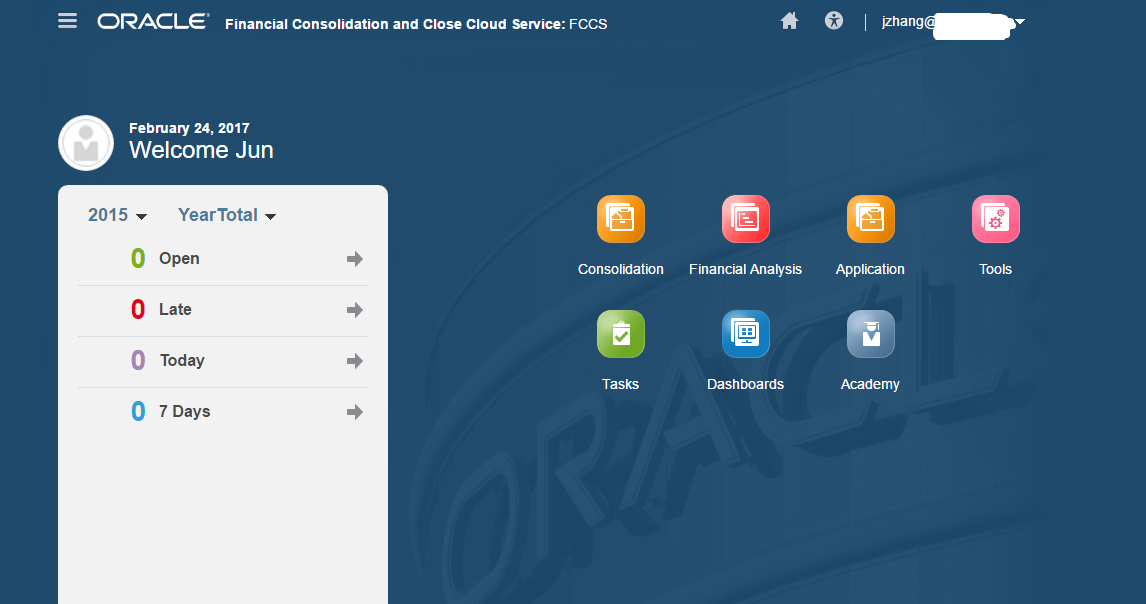Click the user profile avatar
Screen dimensions: 1146x604
click(86, 143)
